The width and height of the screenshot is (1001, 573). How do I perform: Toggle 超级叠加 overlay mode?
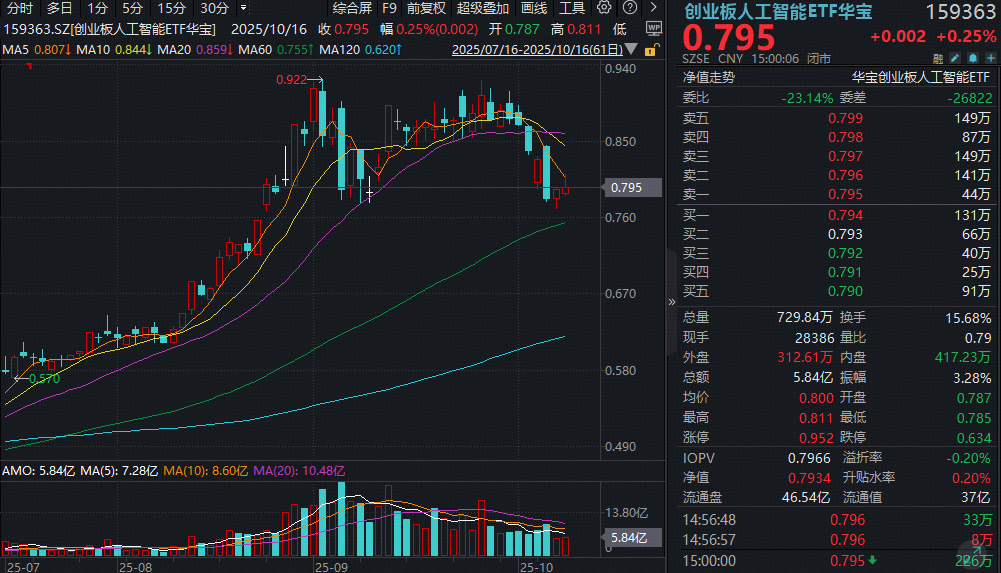(483, 7)
